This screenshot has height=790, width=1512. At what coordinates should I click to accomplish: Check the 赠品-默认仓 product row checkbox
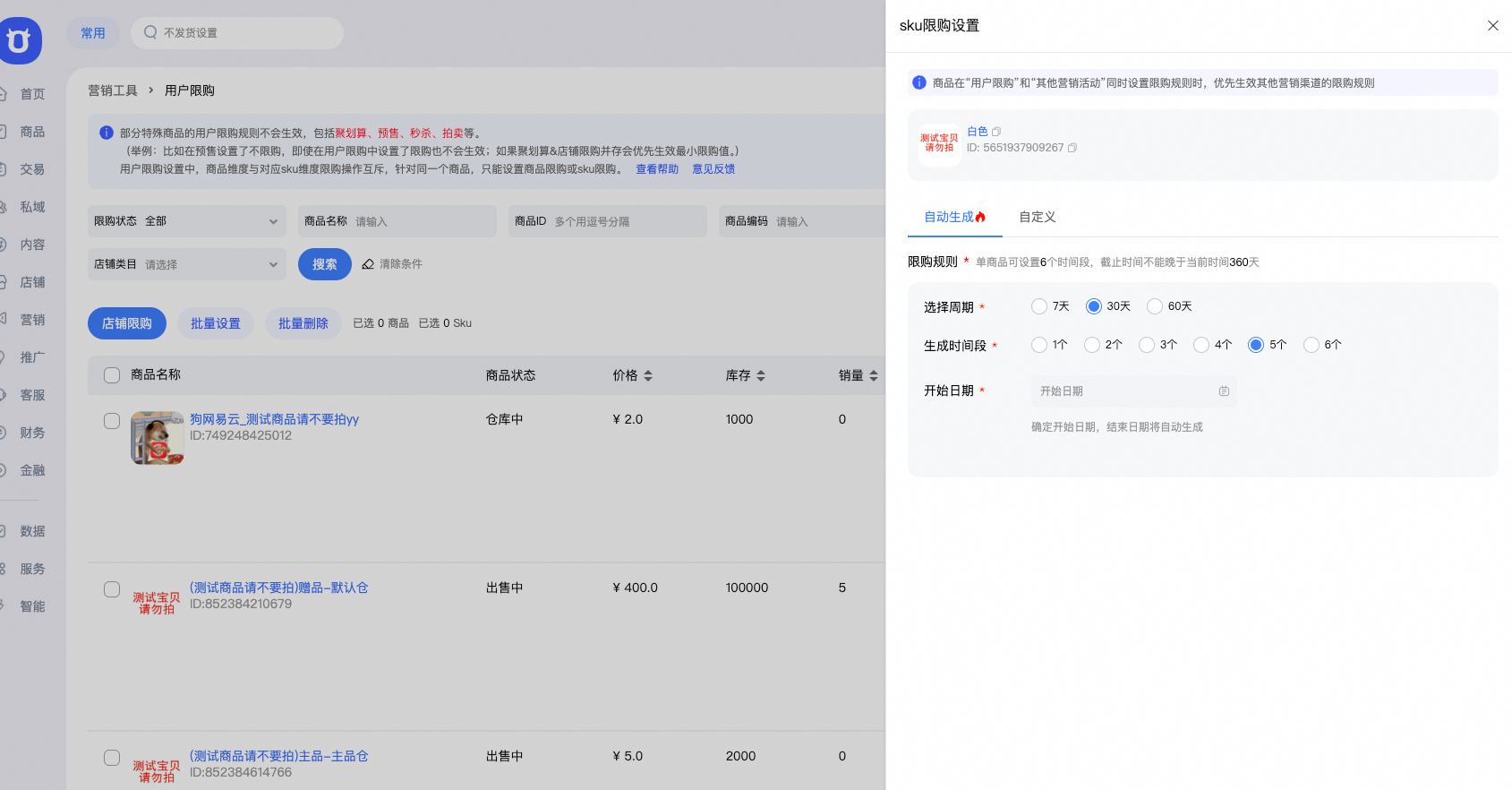pyautogui.click(x=112, y=589)
